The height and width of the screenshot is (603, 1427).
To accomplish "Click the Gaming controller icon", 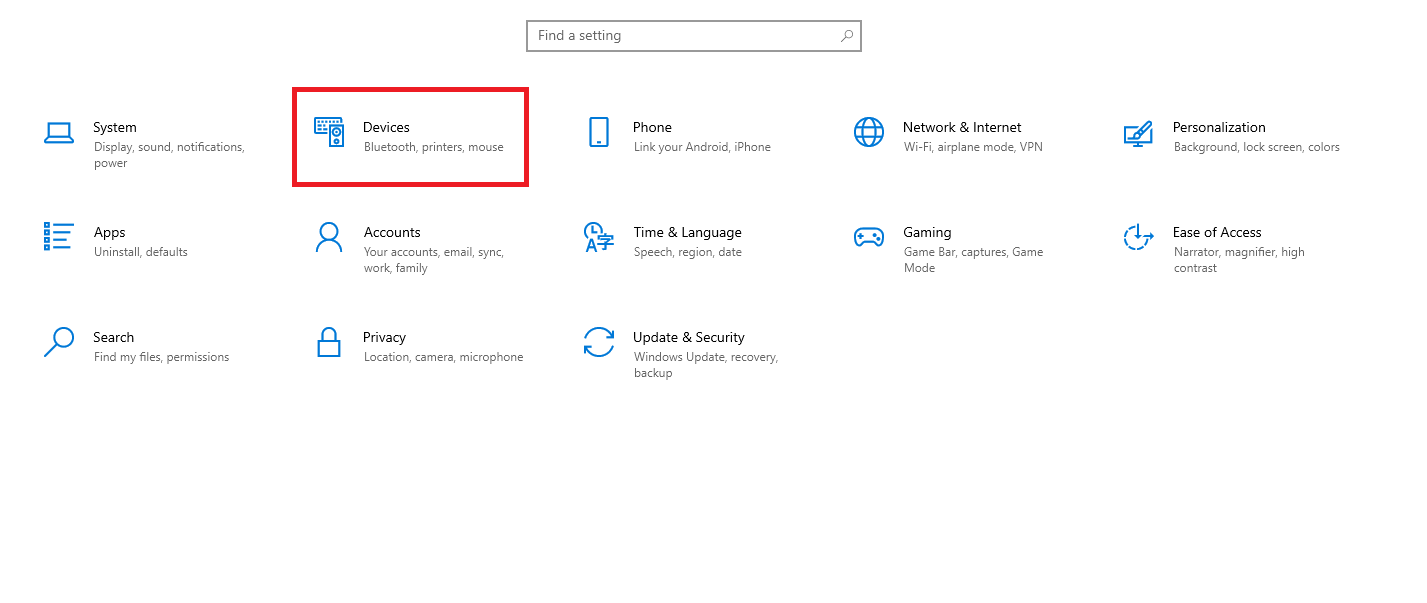I will (868, 237).
